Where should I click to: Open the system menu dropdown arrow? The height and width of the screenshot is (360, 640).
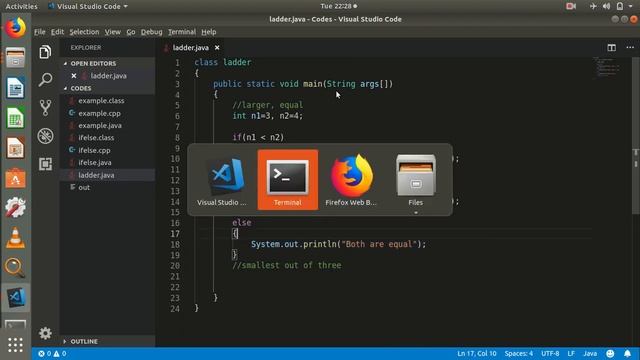pos(631,6)
